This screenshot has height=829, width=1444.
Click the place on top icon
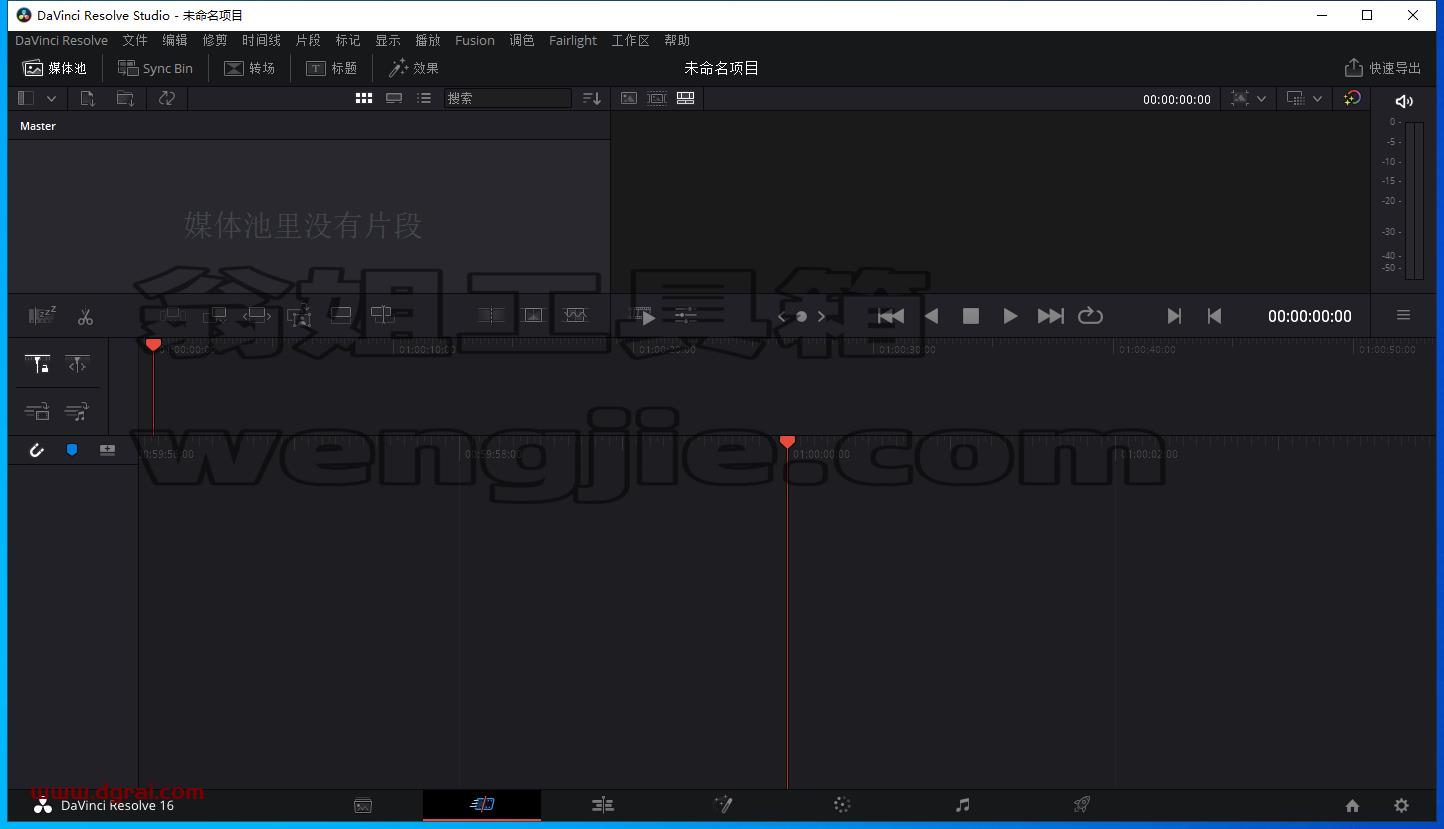341,316
